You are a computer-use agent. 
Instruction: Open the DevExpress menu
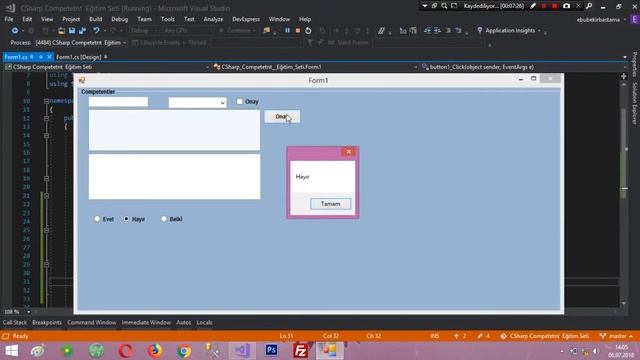246,19
